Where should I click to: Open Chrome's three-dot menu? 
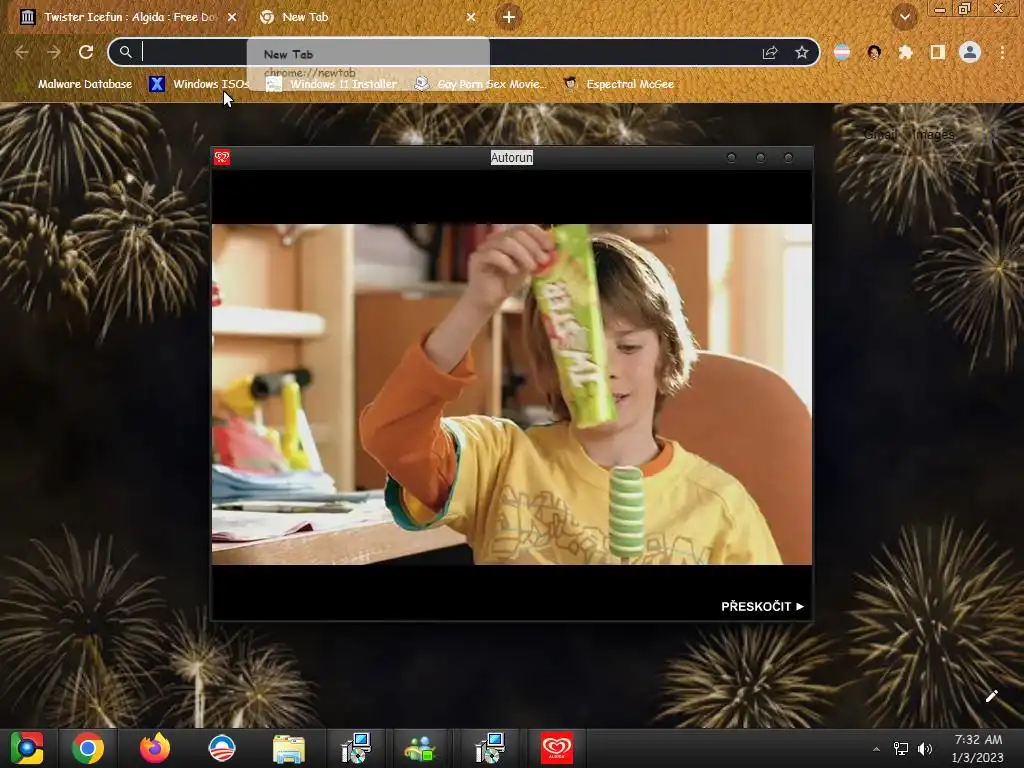tap(1002, 52)
